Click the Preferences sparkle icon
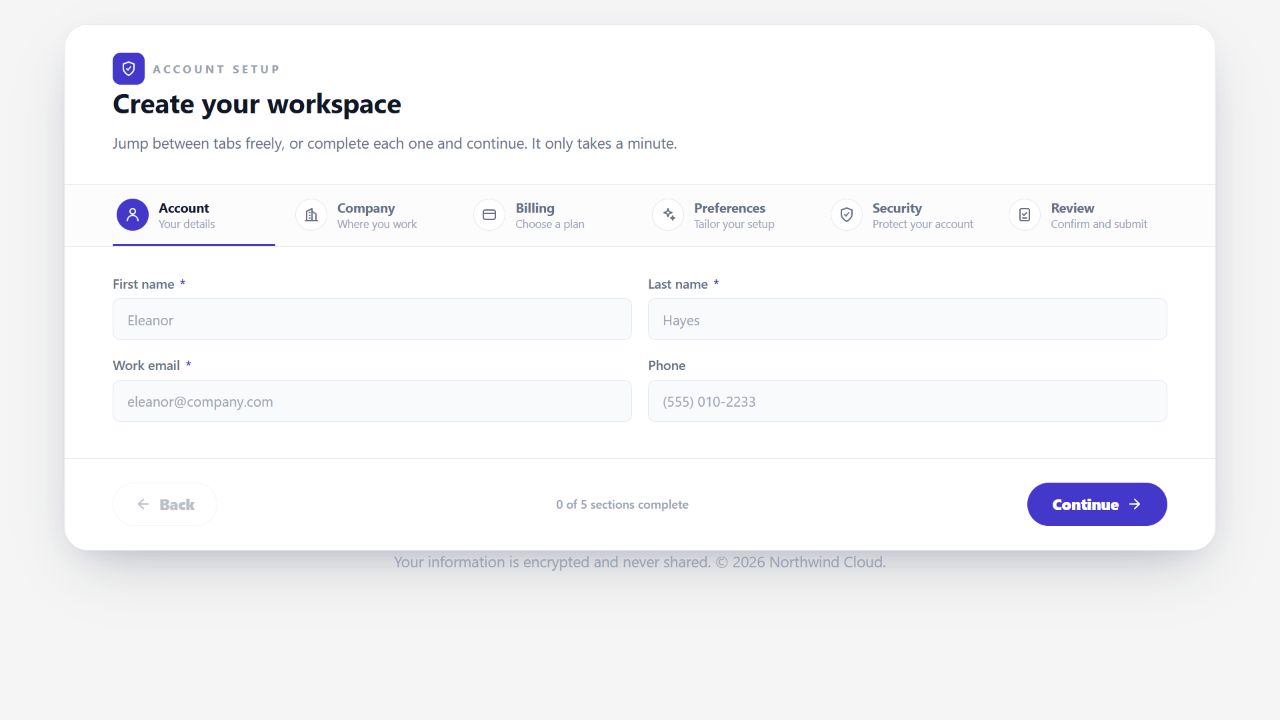 pos(668,215)
